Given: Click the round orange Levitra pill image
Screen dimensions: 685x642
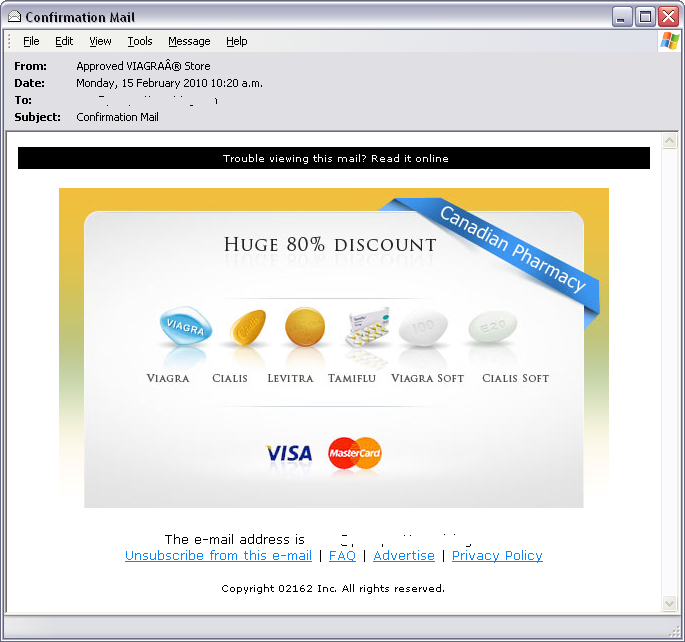Looking at the screenshot, I should point(305,327).
